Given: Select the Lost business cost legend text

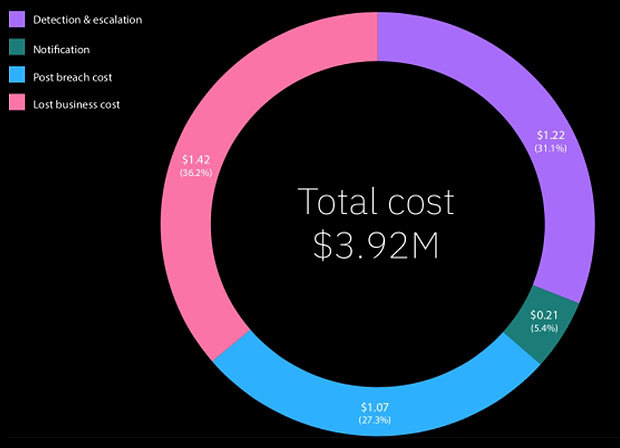Looking at the screenshot, I should [x=77, y=104].
